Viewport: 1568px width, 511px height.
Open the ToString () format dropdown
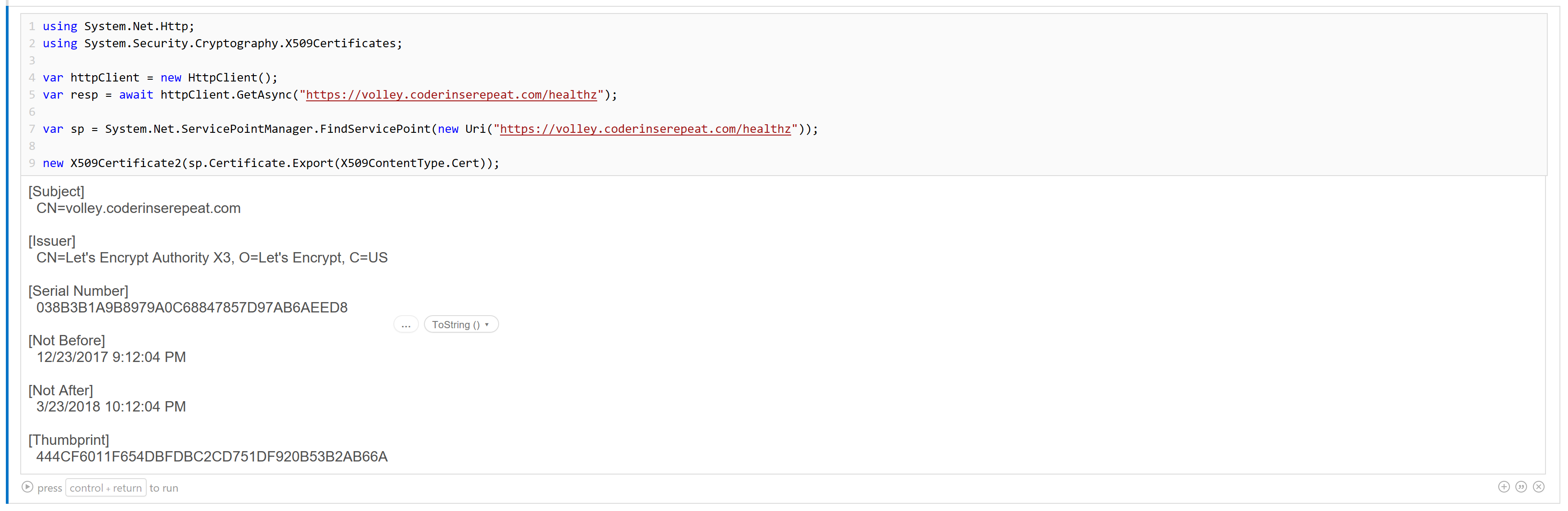(461, 324)
